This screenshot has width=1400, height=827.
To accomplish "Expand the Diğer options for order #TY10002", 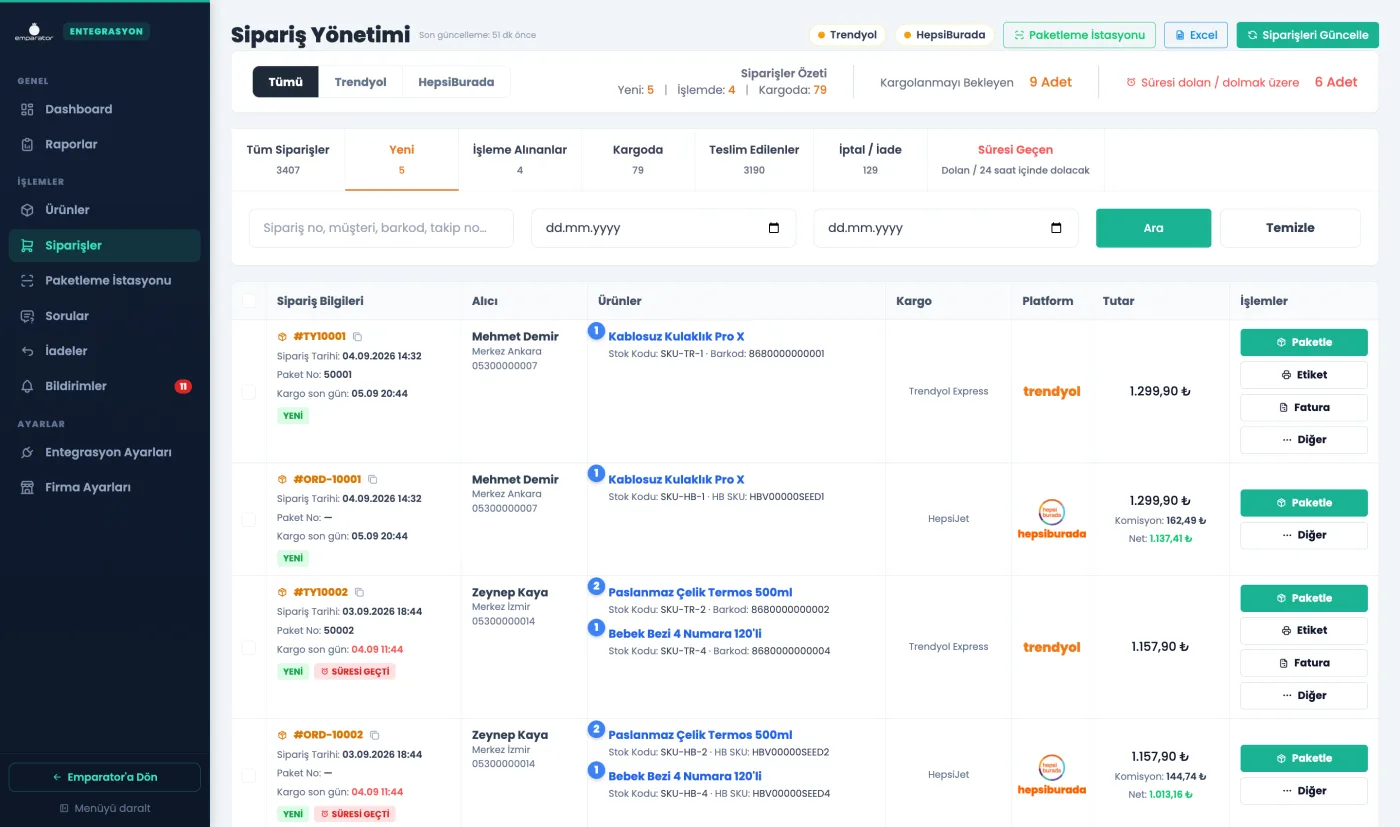I will 1304,695.
